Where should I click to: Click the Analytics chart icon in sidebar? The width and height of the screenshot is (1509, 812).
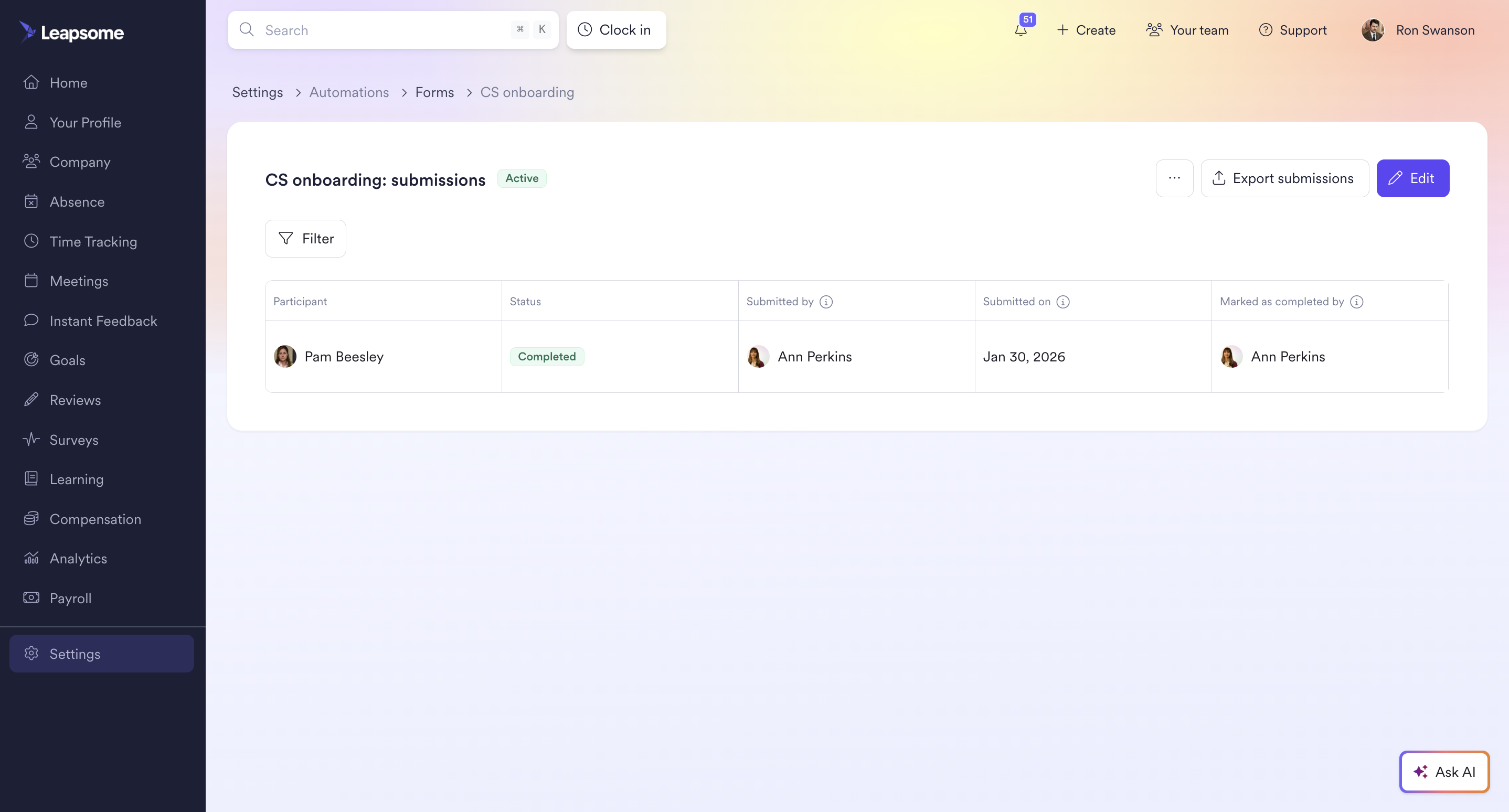click(x=31, y=558)
